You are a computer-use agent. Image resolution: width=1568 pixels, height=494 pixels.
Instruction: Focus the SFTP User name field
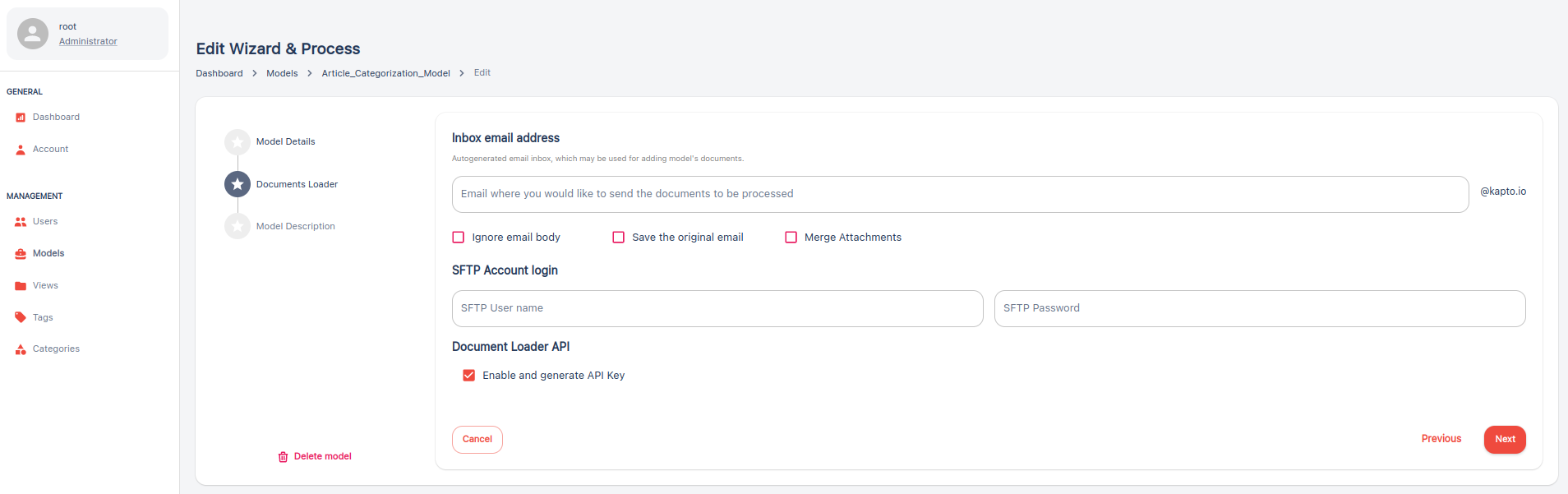717,308
